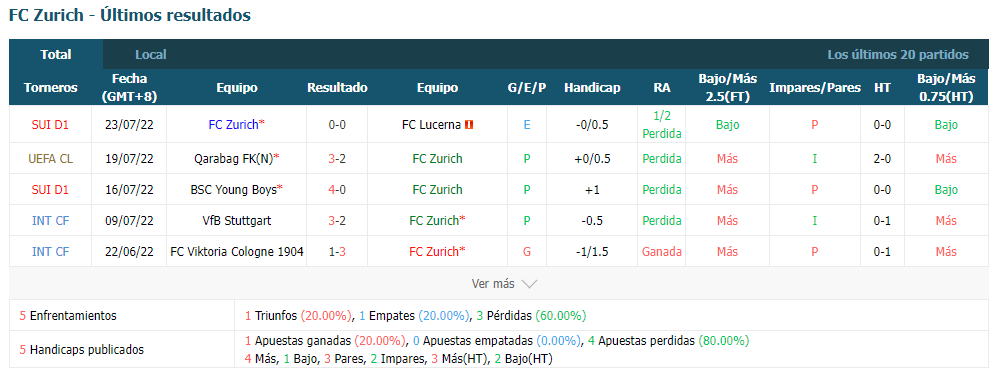Expand the Ver más chevron arrow

click(x=529, y=284)
